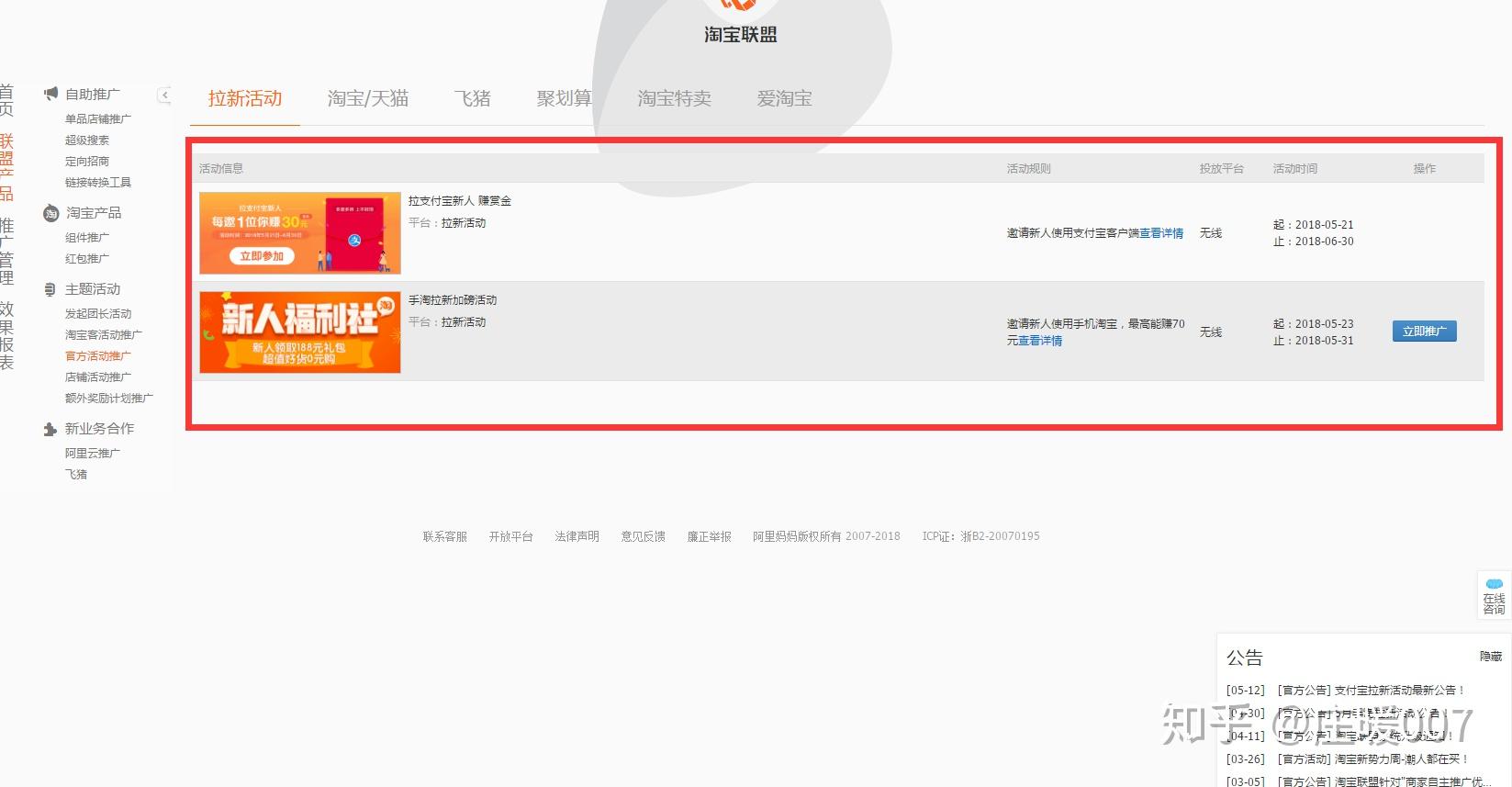Collapse the sidebar with the arrow button
Image resolution: width=1512 pixels, height=787 pixels.
coord(164,95)
